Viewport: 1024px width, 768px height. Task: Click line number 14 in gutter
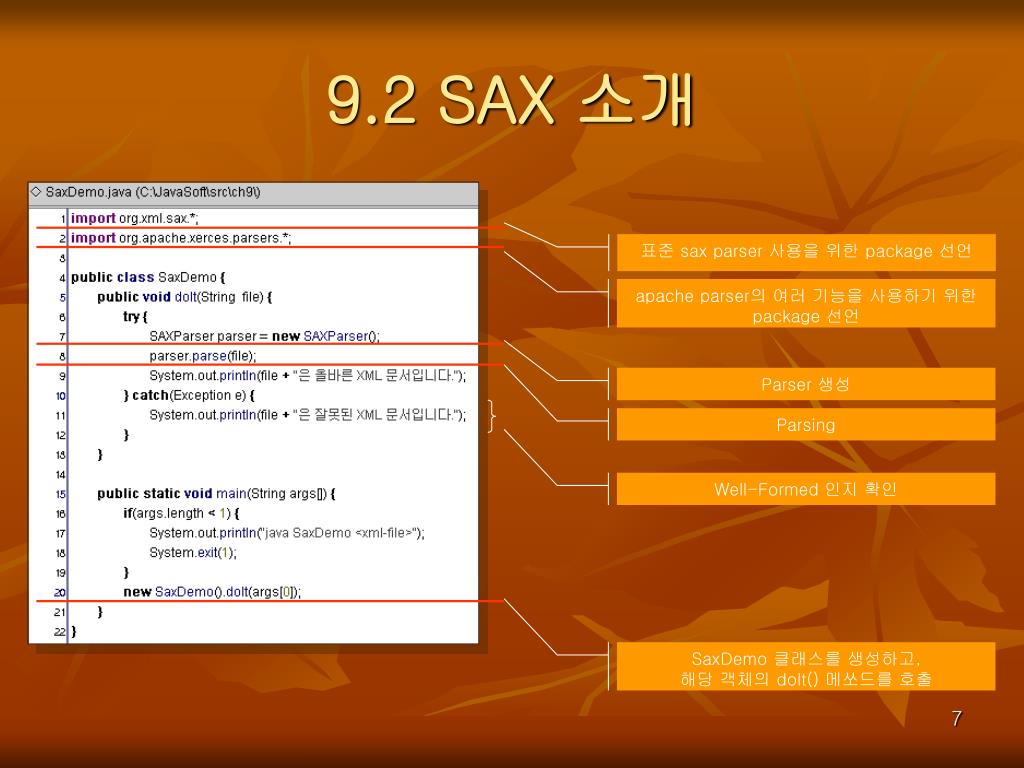(x=60, y=475)
